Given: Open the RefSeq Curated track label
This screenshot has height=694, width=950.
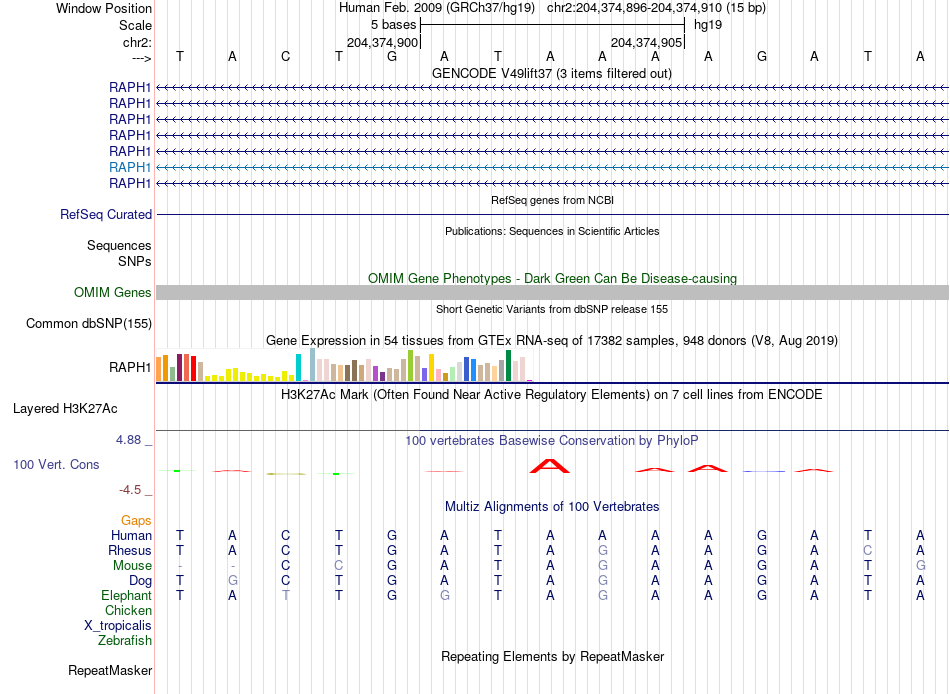Looking at the screenshot, I should tap(106, 215).
